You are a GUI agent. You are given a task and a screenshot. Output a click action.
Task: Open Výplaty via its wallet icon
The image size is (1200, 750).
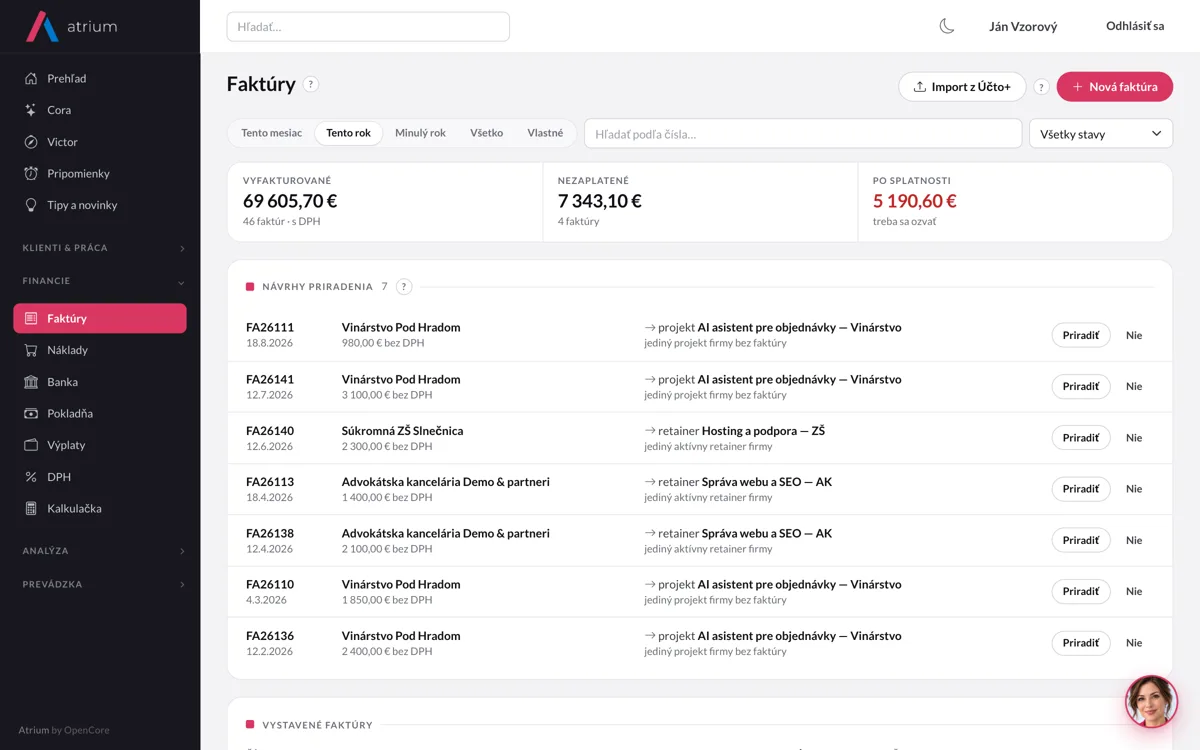tap(31, 445)
